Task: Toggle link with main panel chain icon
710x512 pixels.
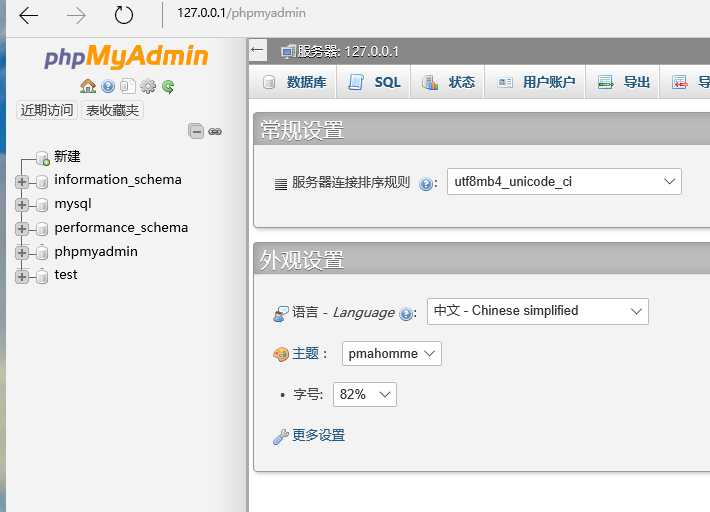Action: [215, 132]
